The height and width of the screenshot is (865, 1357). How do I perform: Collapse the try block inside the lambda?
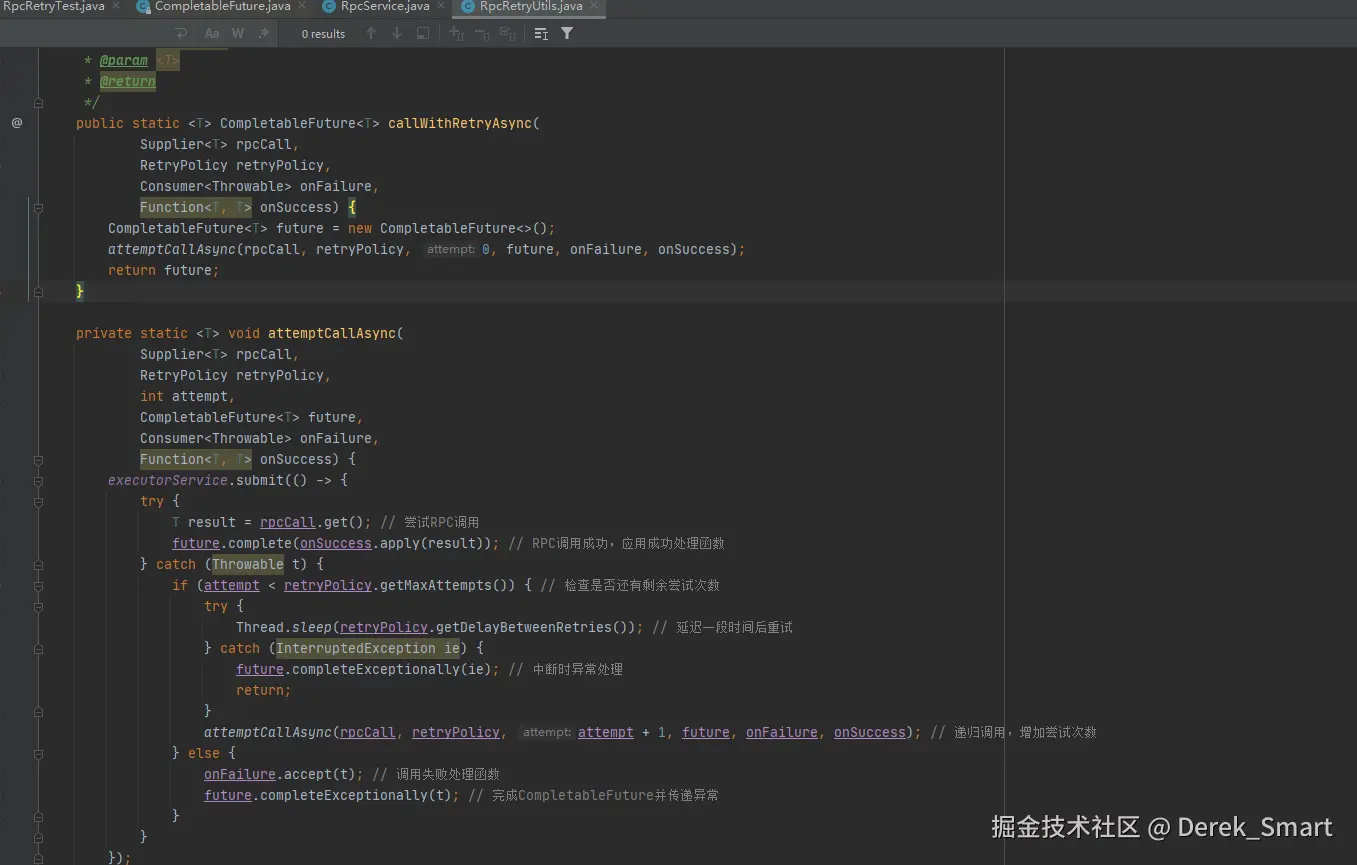pos(38,501)
